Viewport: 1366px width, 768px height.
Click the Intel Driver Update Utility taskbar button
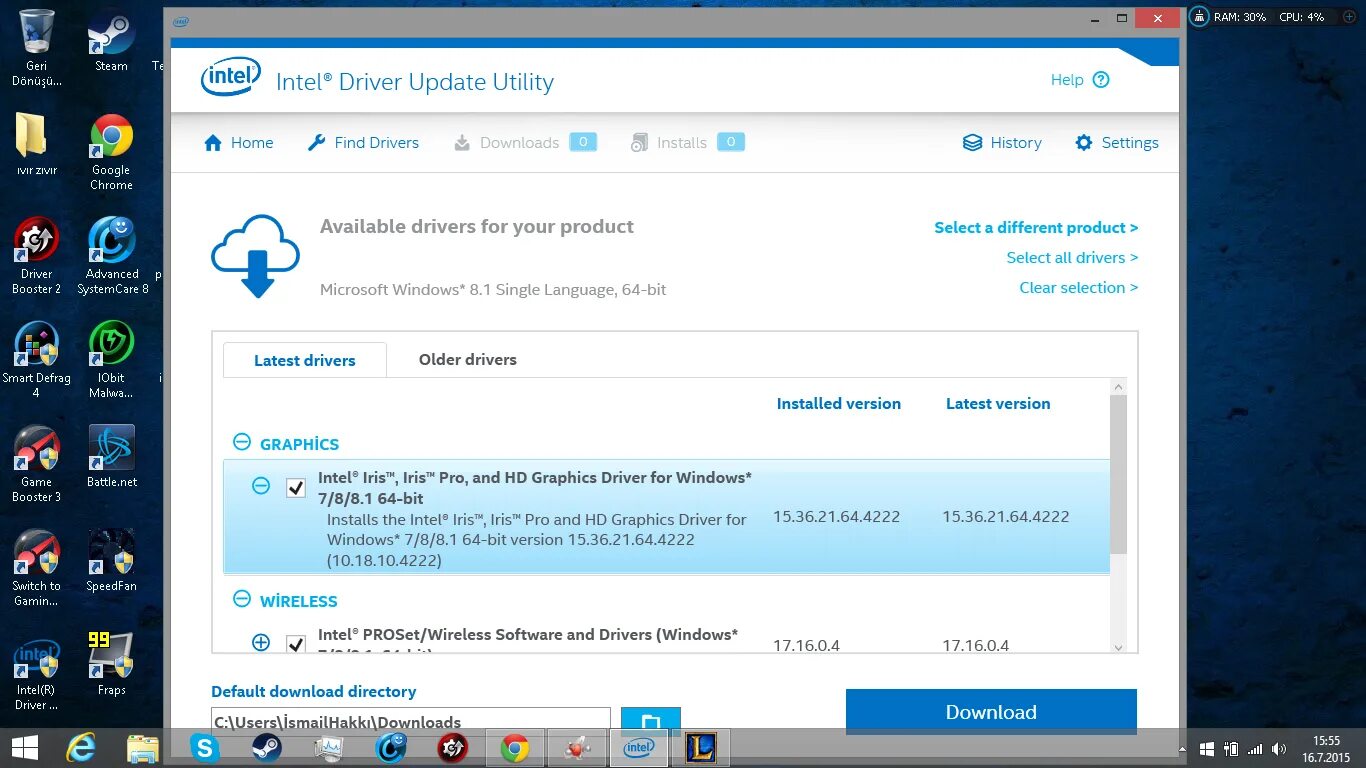point(639,748)
